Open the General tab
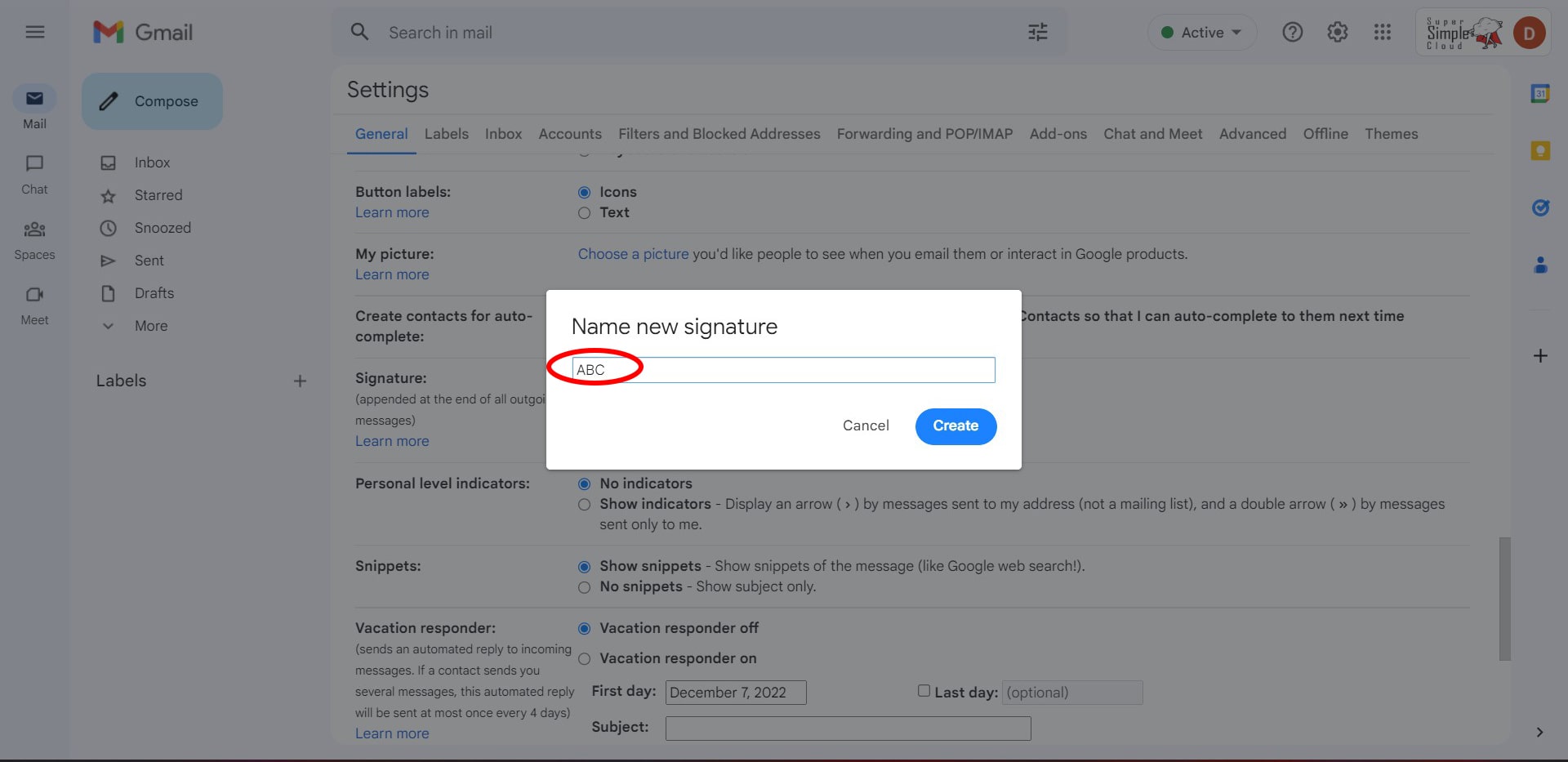This screenshot has width=1568, height=762. click(x=381, y=134)
